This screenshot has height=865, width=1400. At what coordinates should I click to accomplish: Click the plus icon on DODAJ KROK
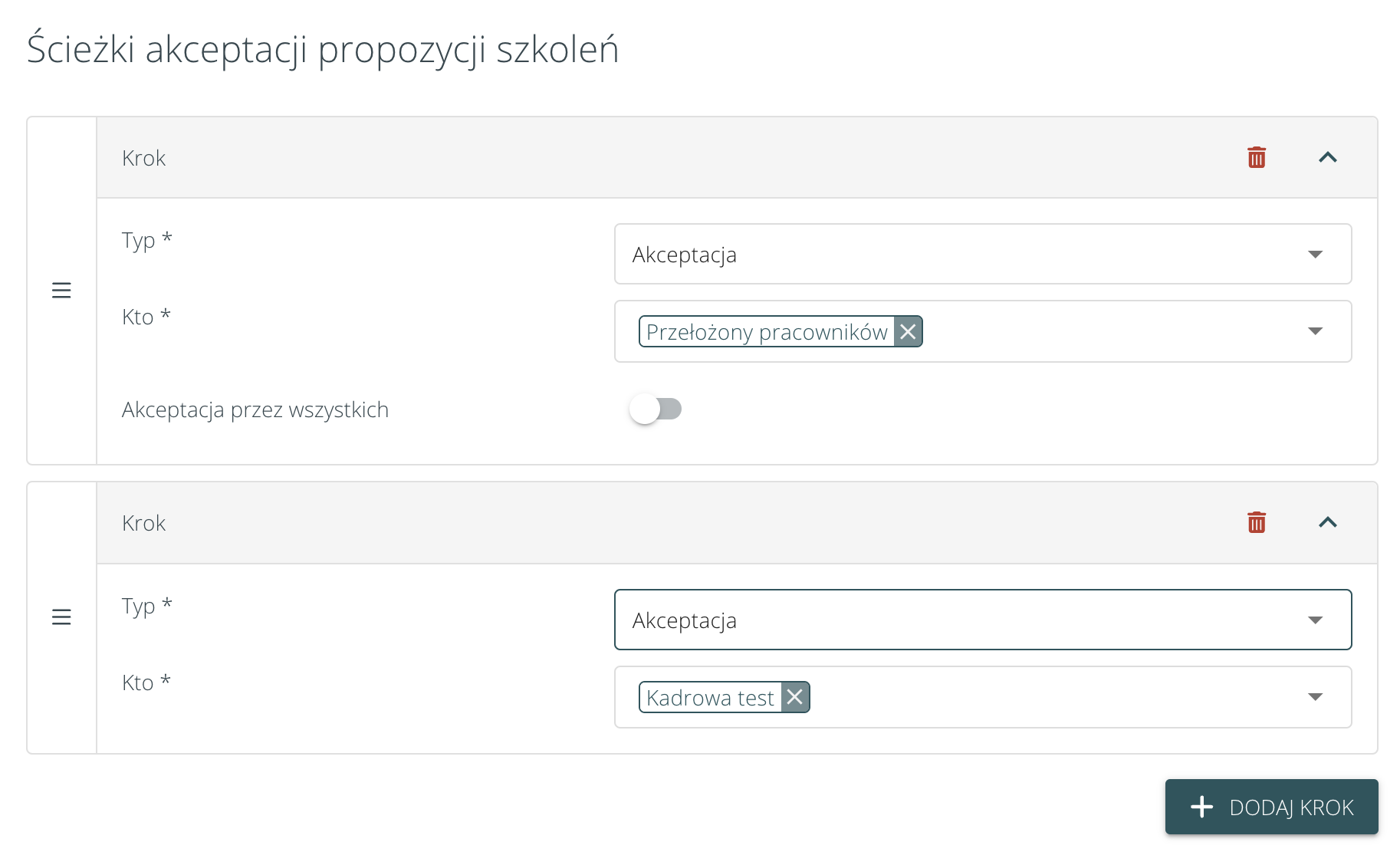(x=1202, y=807)
